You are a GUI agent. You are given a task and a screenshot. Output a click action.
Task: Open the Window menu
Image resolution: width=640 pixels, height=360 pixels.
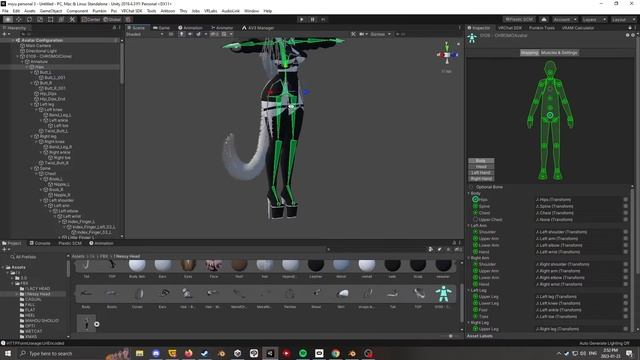[251, 11]
